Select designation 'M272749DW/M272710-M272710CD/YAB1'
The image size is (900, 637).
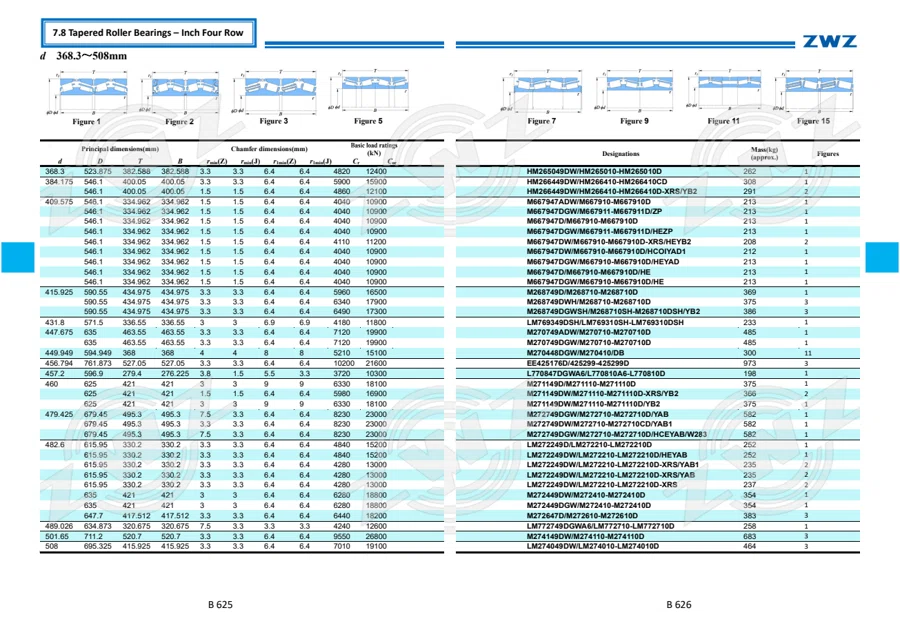point(599,424)
